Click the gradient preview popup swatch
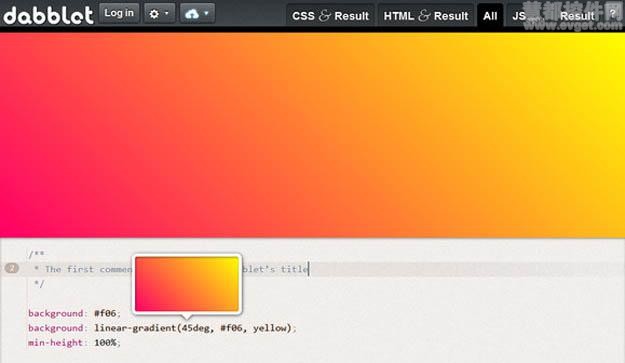This screenshot has width=625, height=363. (187, 284)
